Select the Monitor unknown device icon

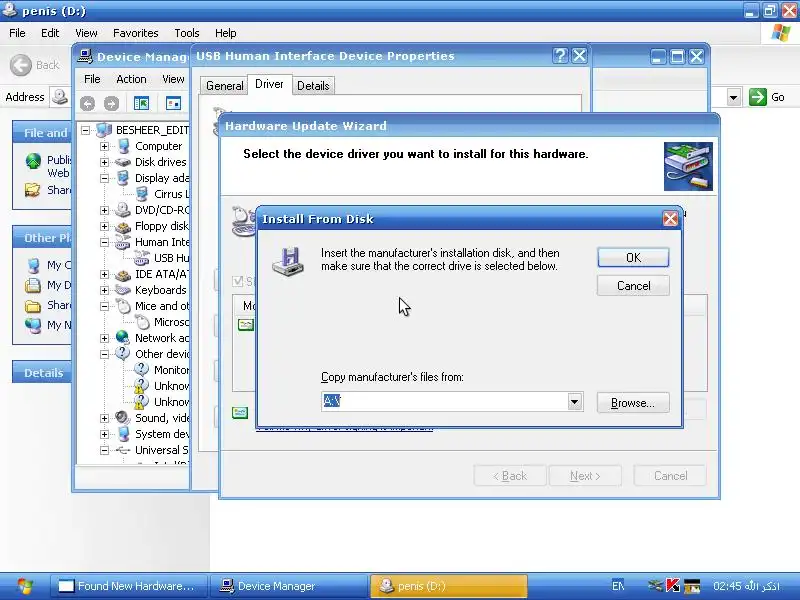tap(141, 369)
